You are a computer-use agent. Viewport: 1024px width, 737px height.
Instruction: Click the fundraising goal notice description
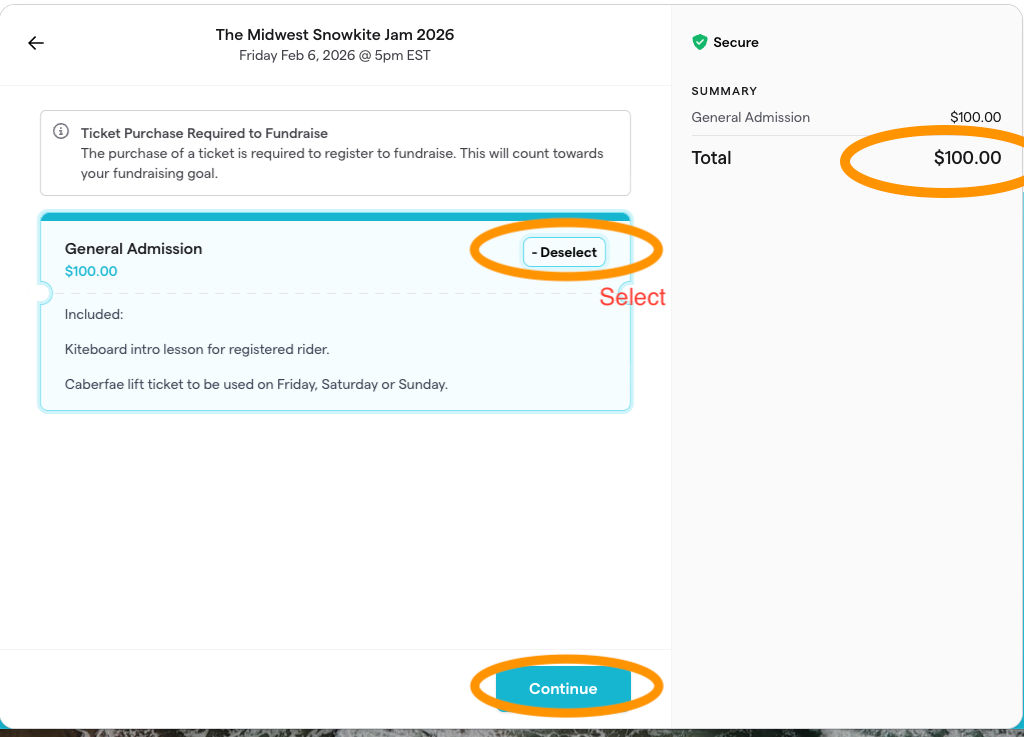tap(342, 163)
